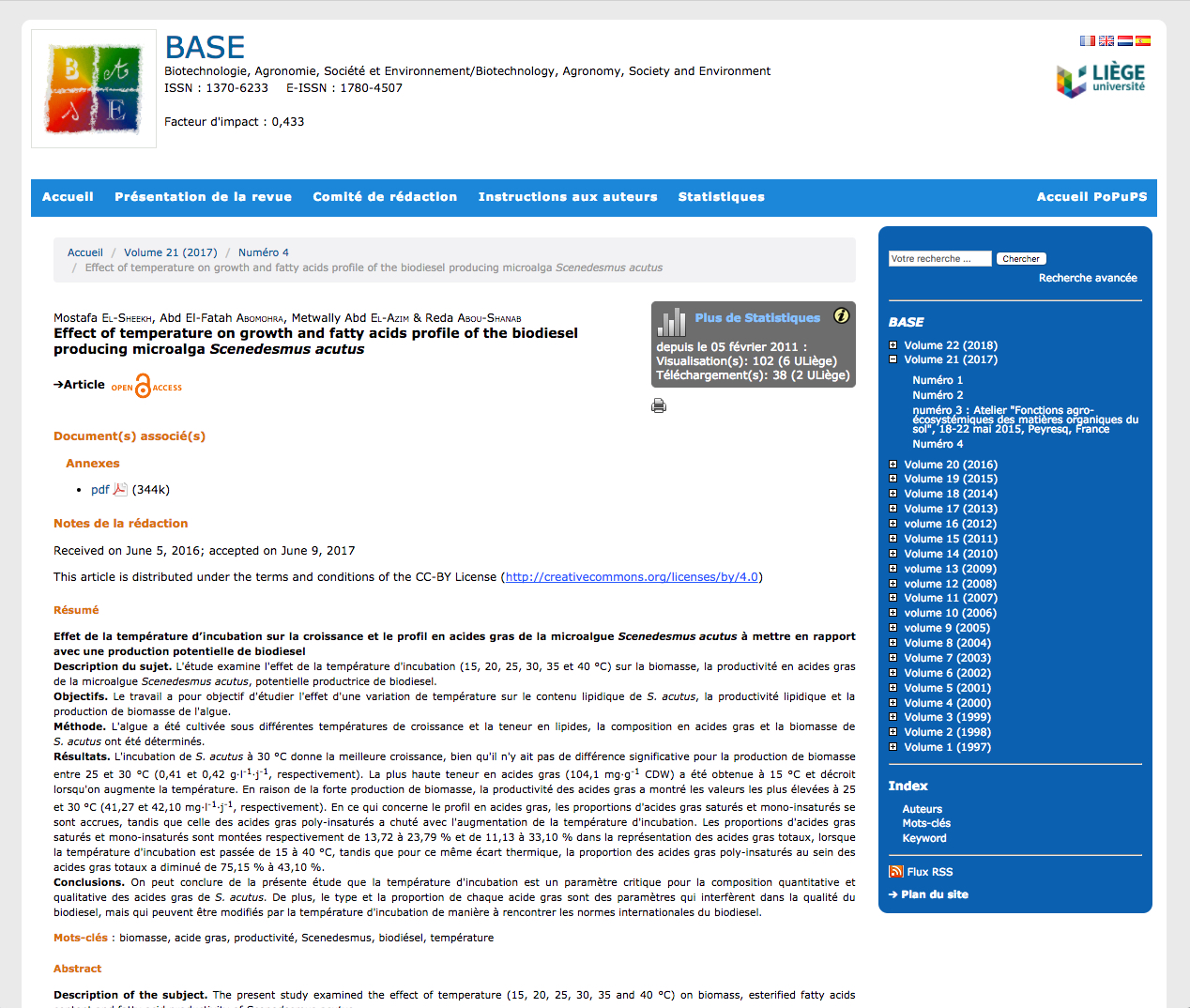Go to Accueil PoPuPS
The height and width of the screenshot is (1008, 1190).
(1091, 197)
